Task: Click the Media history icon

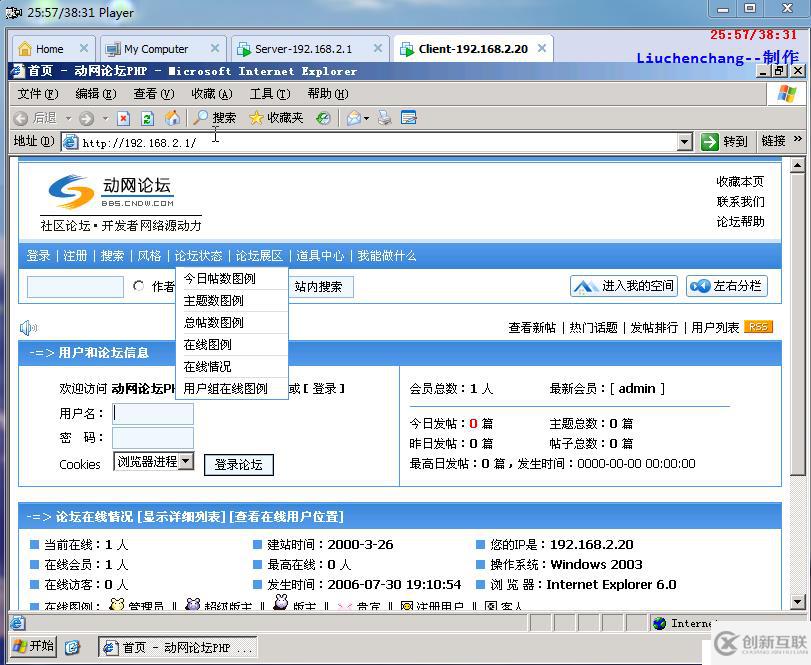Action: [323, 118]
